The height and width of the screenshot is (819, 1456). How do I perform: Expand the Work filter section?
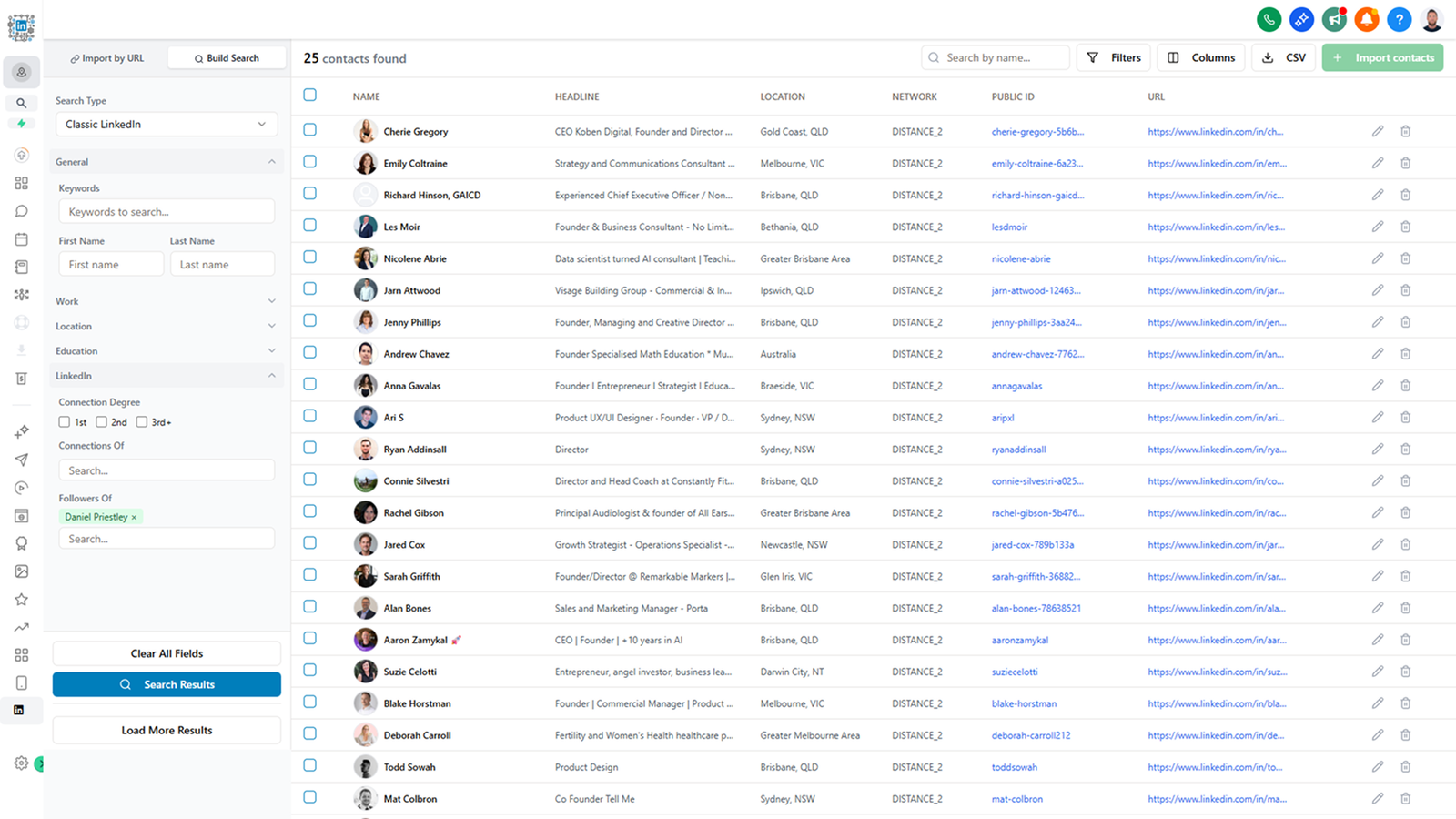point(167,300)
